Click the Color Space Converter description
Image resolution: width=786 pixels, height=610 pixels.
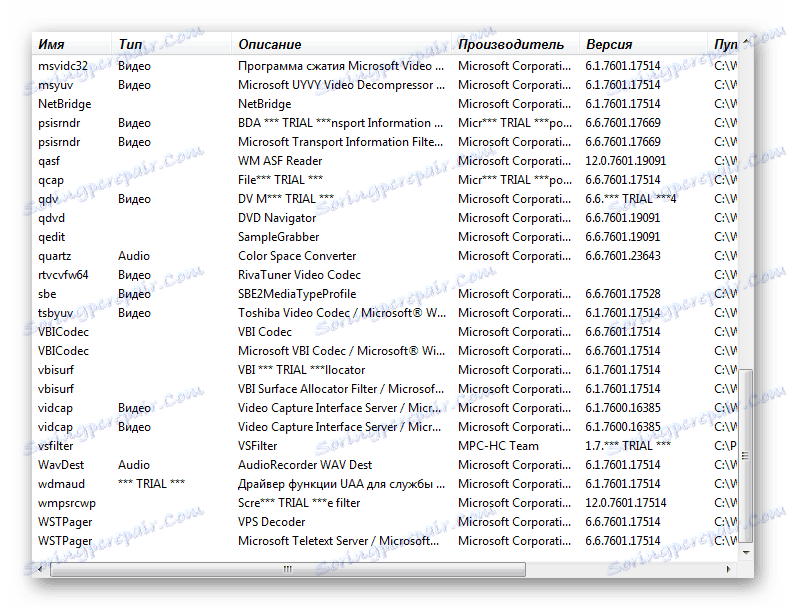coord(297,256)
